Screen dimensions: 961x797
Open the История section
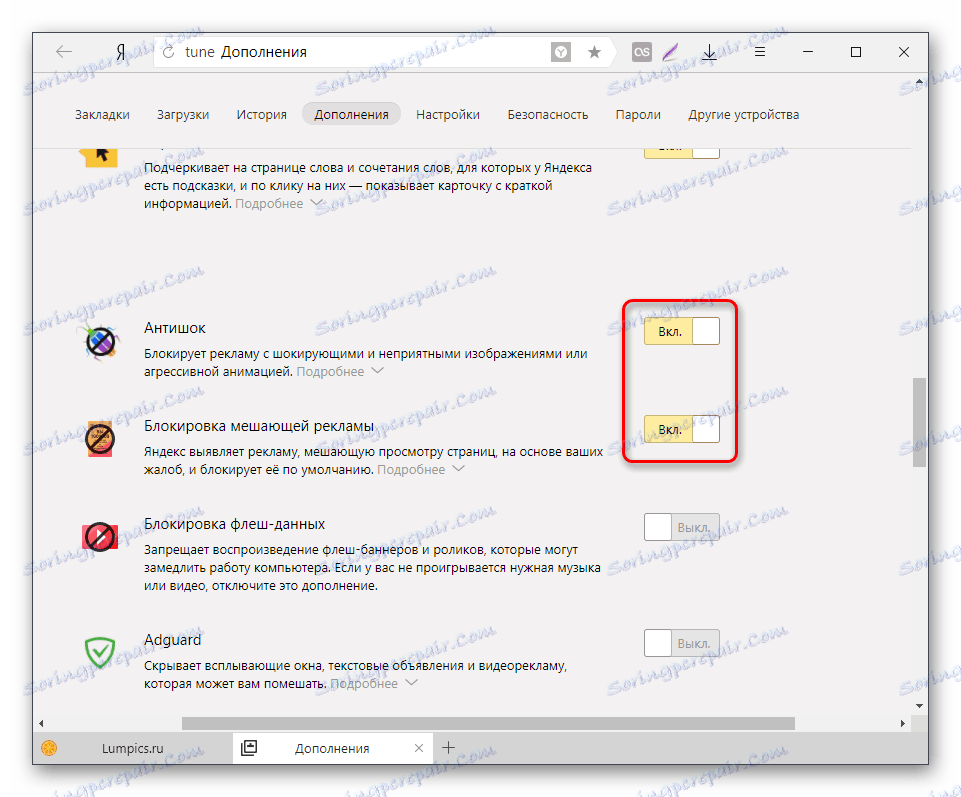pos(262,115)
